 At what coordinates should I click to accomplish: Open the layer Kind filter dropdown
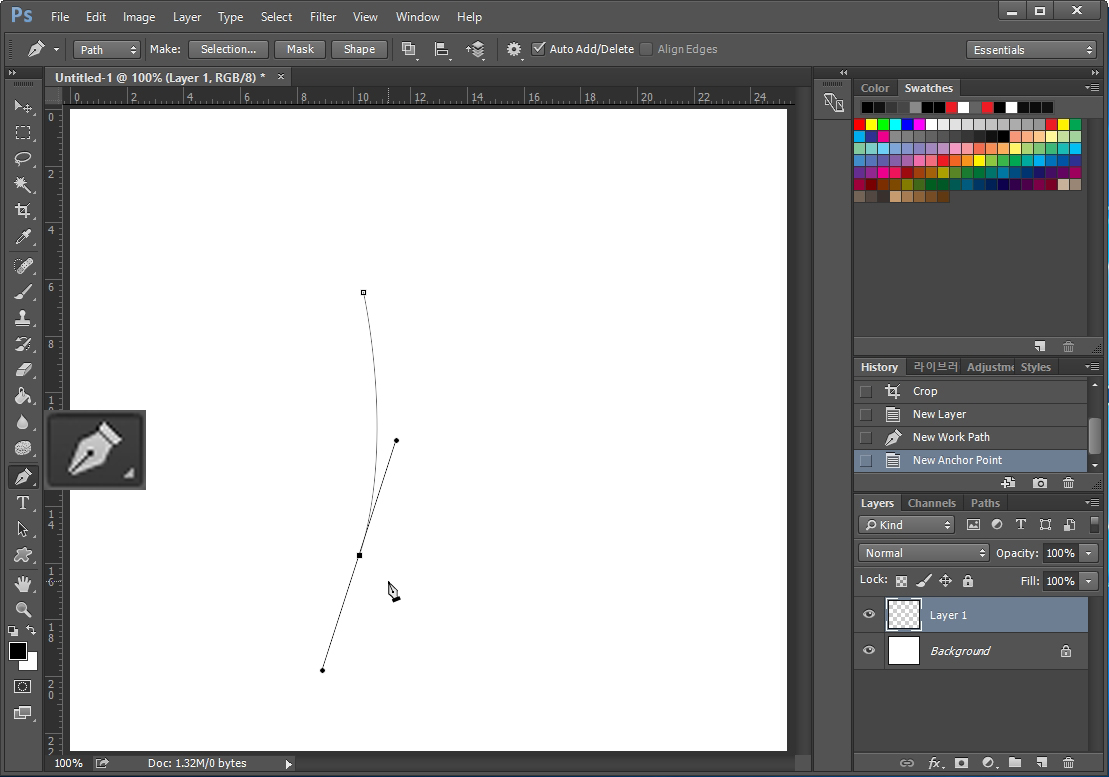coord(907,525)
